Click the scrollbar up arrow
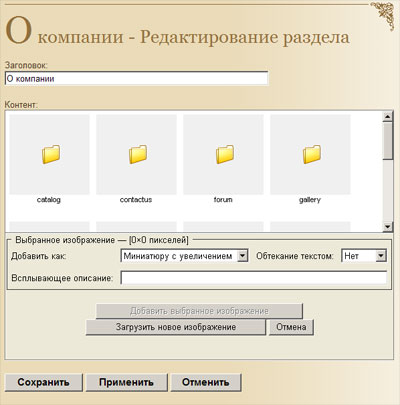 pos(388,117)
